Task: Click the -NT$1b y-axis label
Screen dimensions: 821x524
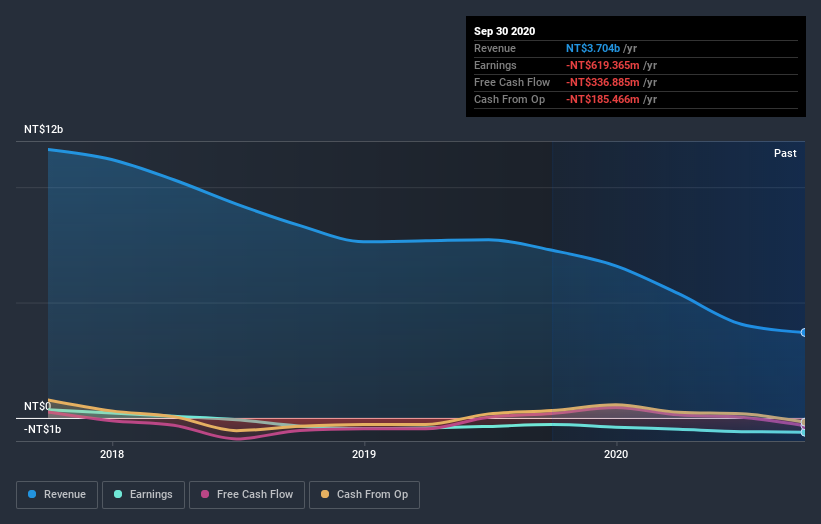Action: coord(42,429)
